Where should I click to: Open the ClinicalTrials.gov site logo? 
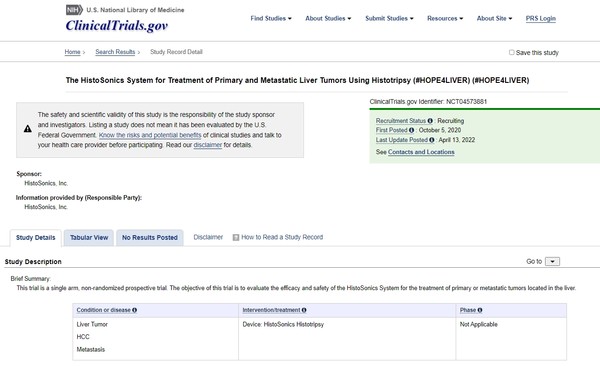pos(117,25)
